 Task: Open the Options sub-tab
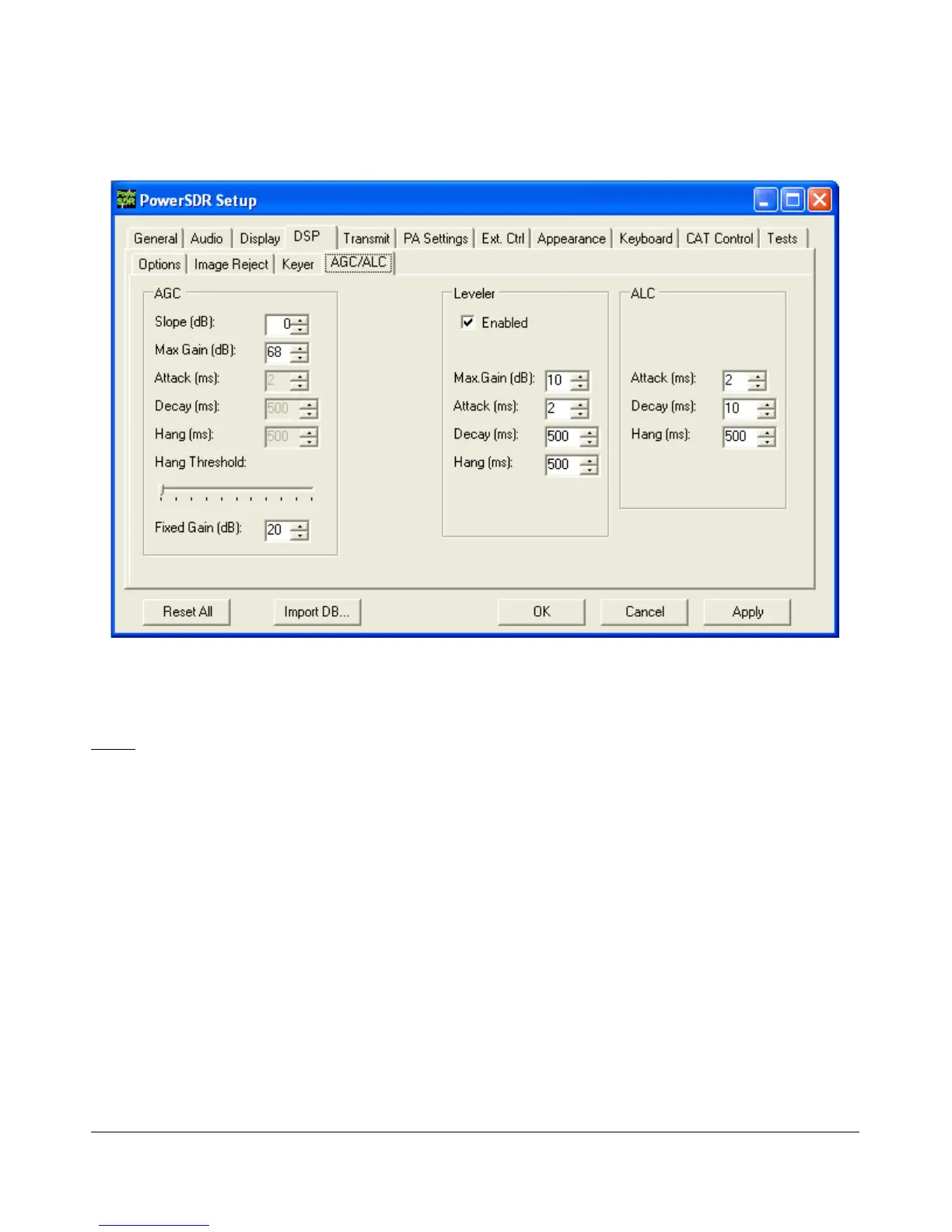click(x=159, y=264)
